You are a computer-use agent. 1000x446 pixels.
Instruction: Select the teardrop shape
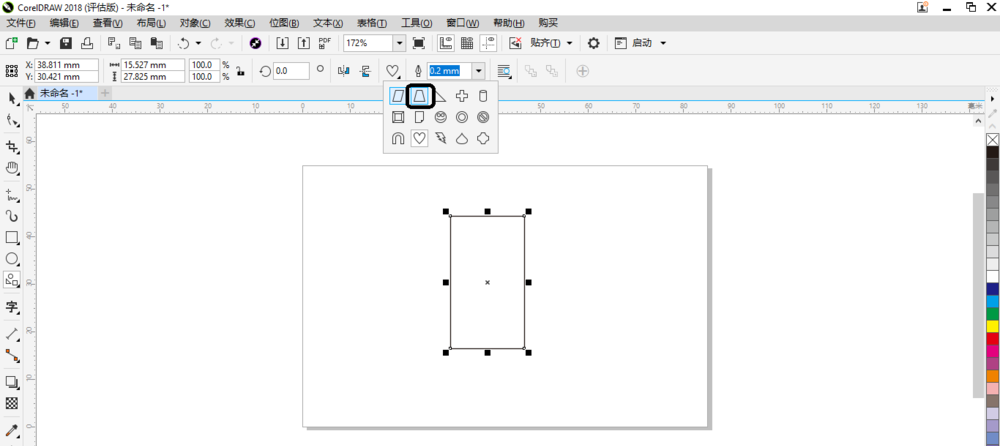point(462,138)
